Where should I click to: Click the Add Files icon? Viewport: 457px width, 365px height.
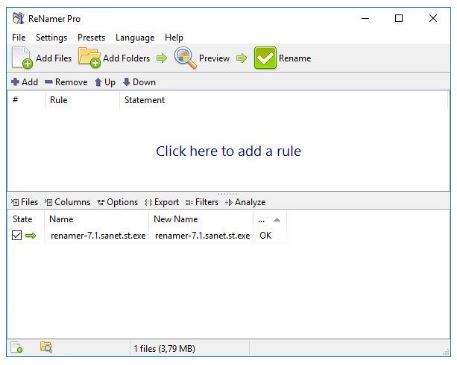pyautogui.click(x=22, y=58)
